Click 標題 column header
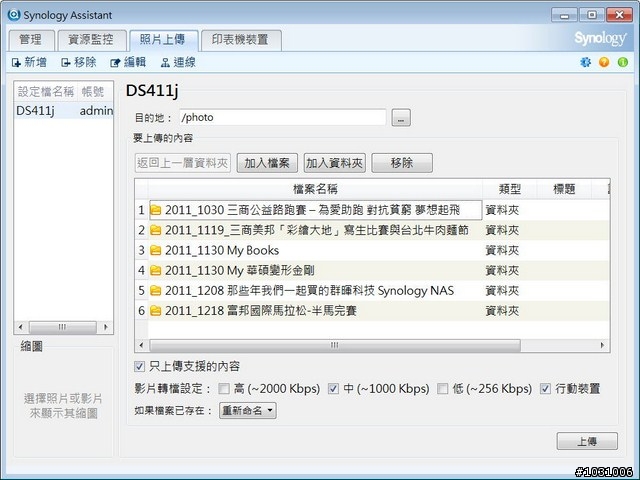The image size is (640, 480). tap(564, 189)
